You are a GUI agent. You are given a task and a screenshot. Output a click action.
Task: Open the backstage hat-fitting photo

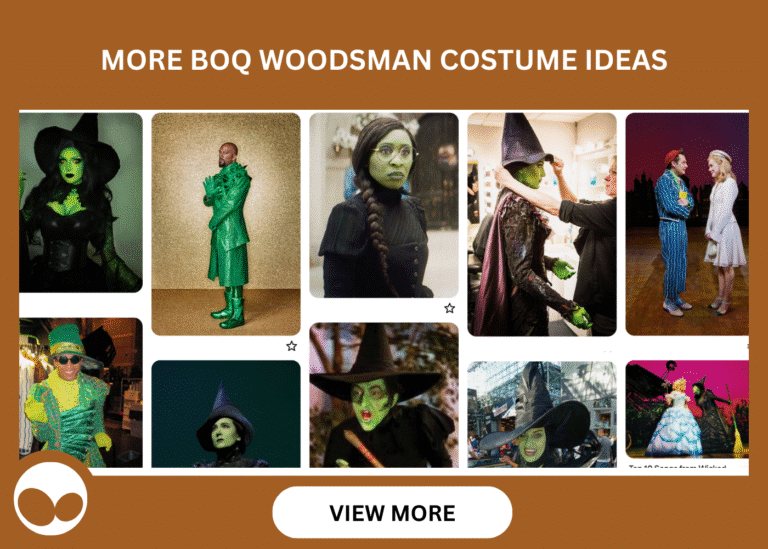[542, 224]
